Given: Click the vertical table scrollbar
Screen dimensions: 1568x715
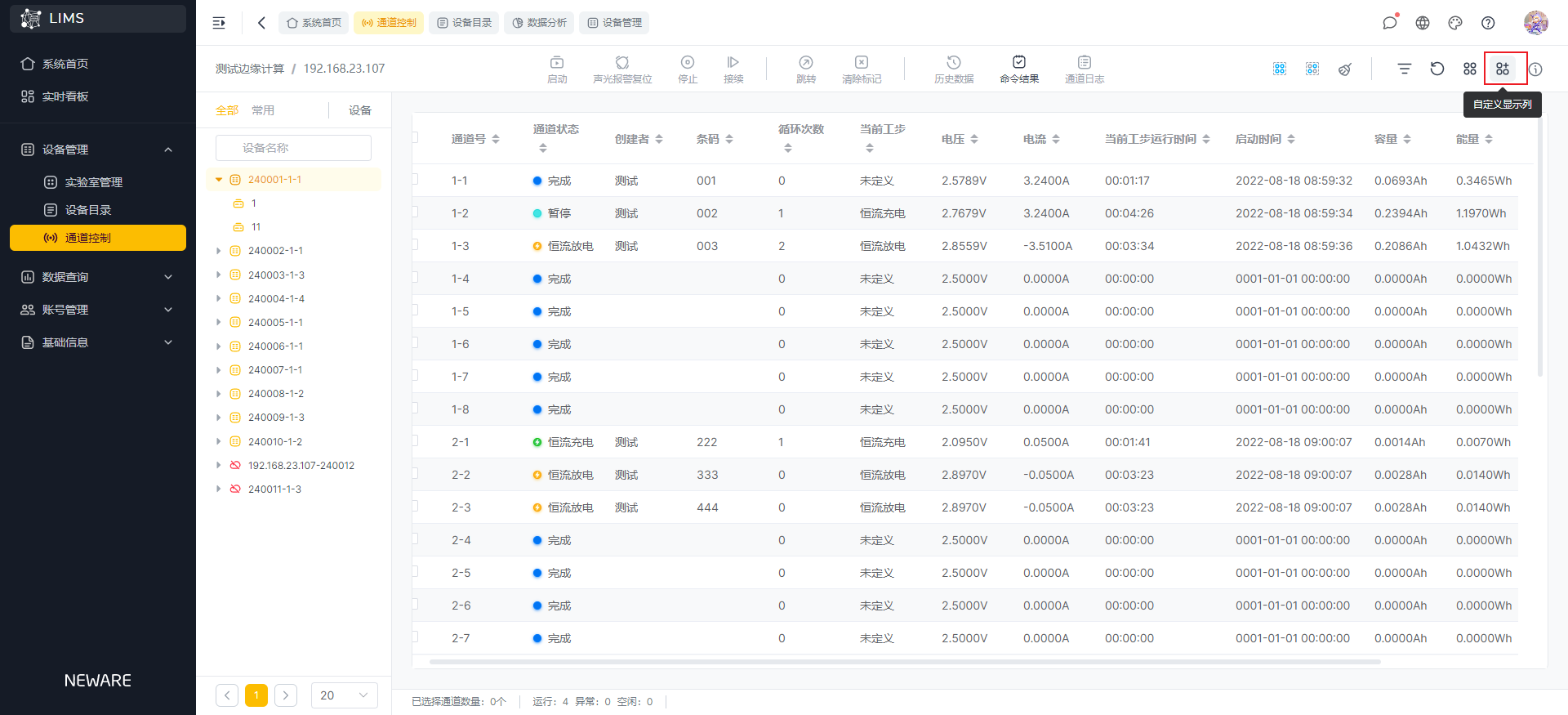Looking at the screenshot, I should [1540, 245].
